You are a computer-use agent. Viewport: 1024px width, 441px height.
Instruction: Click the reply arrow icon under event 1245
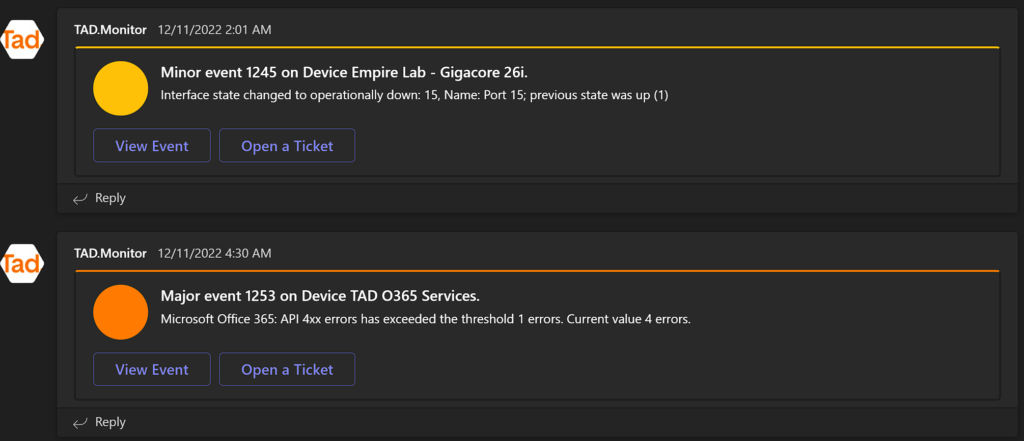pyautogui.click(x=80, y=199)
